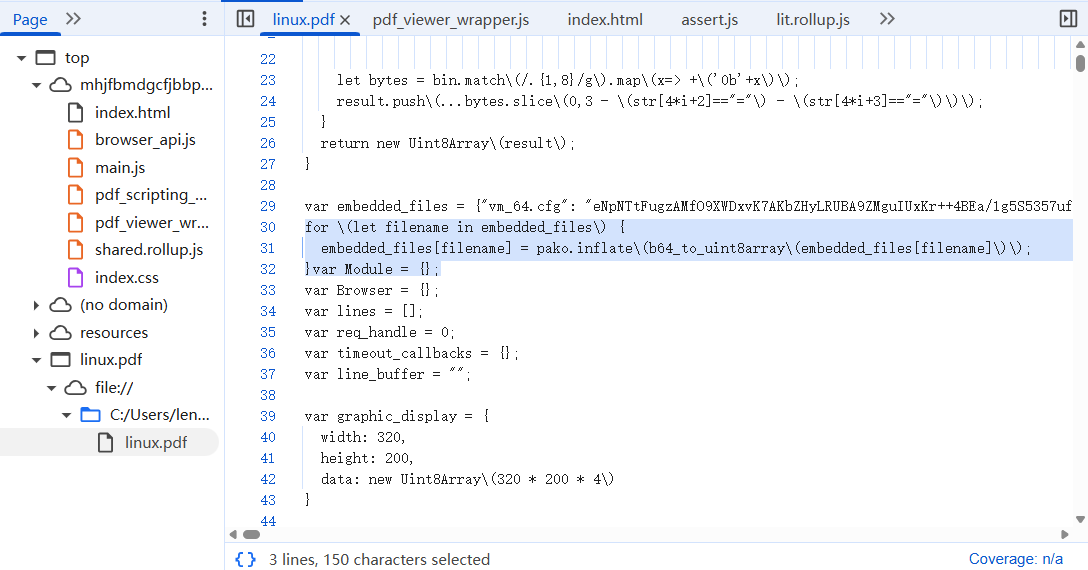This screenshot has height=570, width=1088.
Task: Click line number 32 in the gutter
Action: [268, 269]
